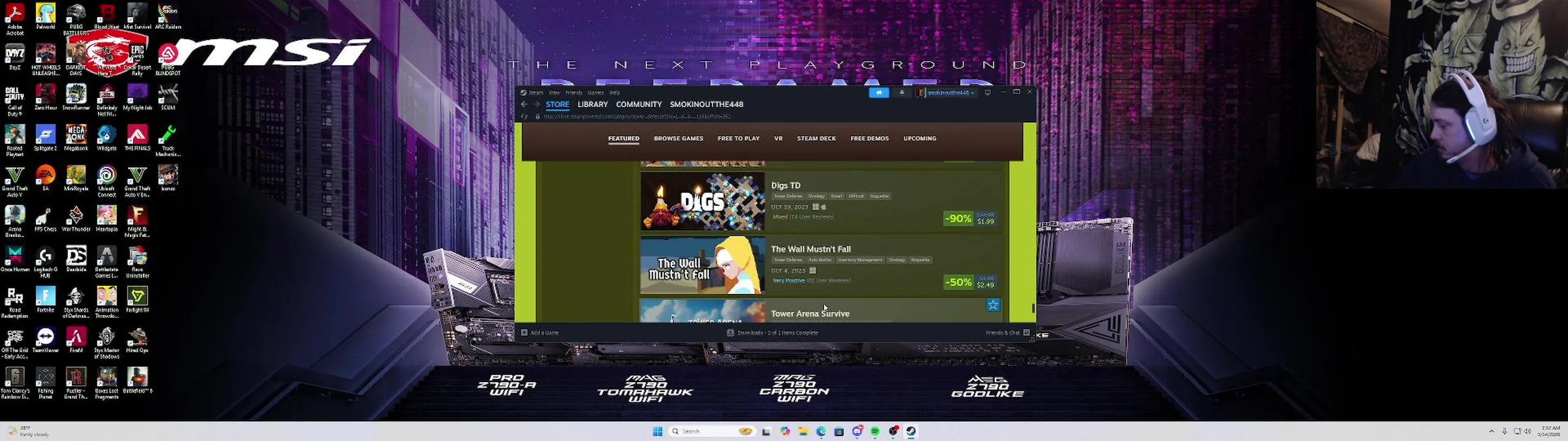
Task: Launch Megabonk desktop shortcut
Action: (x=76, y=138)
